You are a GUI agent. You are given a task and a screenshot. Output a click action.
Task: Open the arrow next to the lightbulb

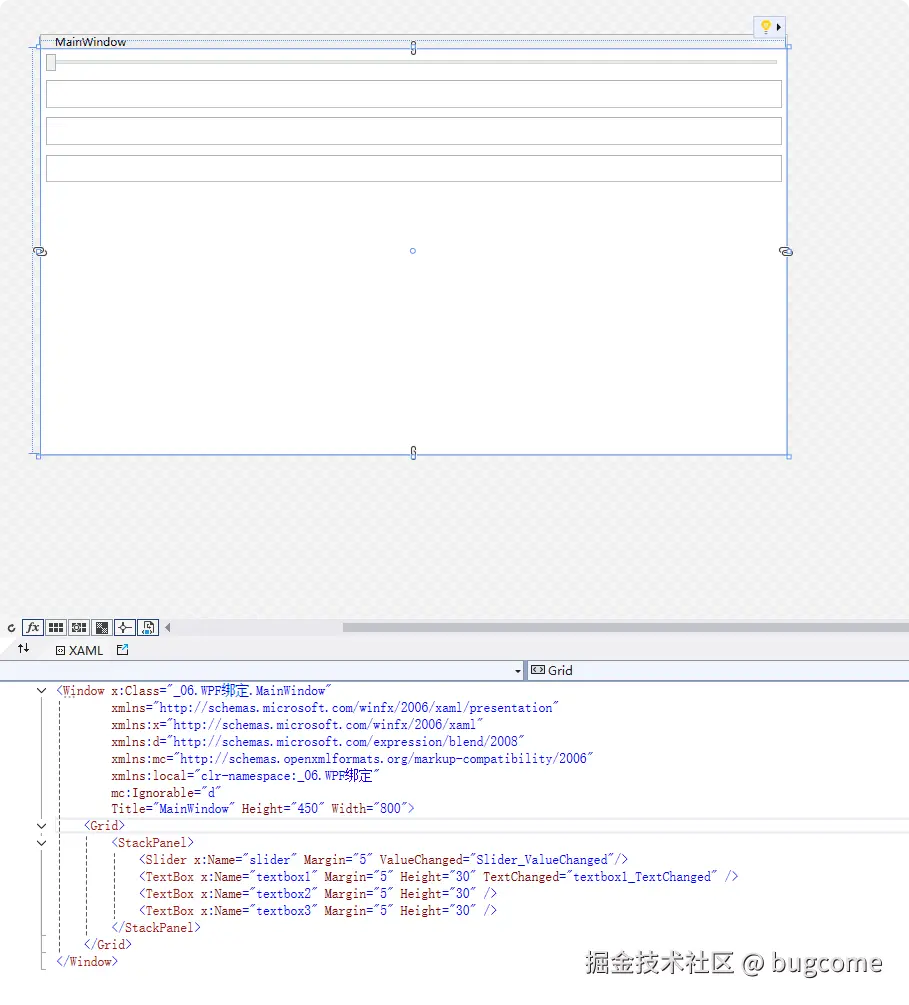tap(779, 27)
